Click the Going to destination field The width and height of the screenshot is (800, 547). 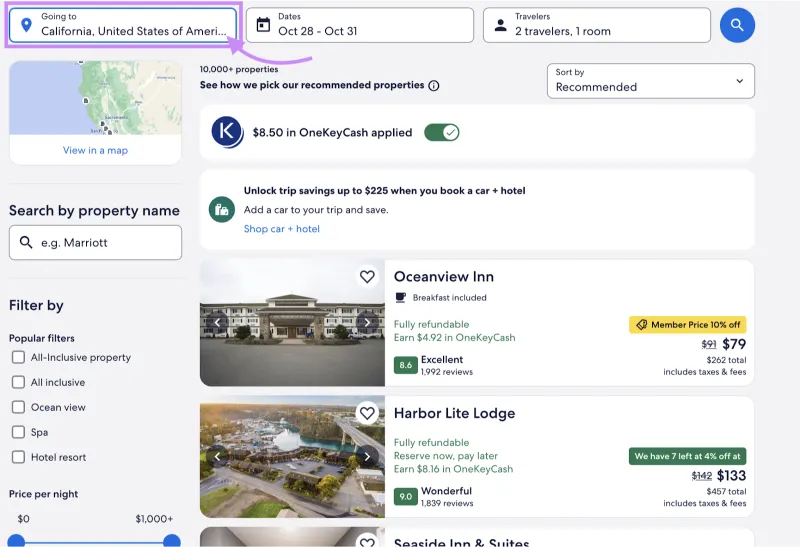click(x=123, y=25)
